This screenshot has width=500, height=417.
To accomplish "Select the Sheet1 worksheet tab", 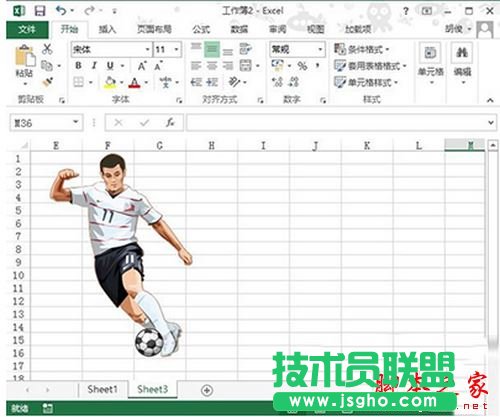I will [x=102, y=389].
